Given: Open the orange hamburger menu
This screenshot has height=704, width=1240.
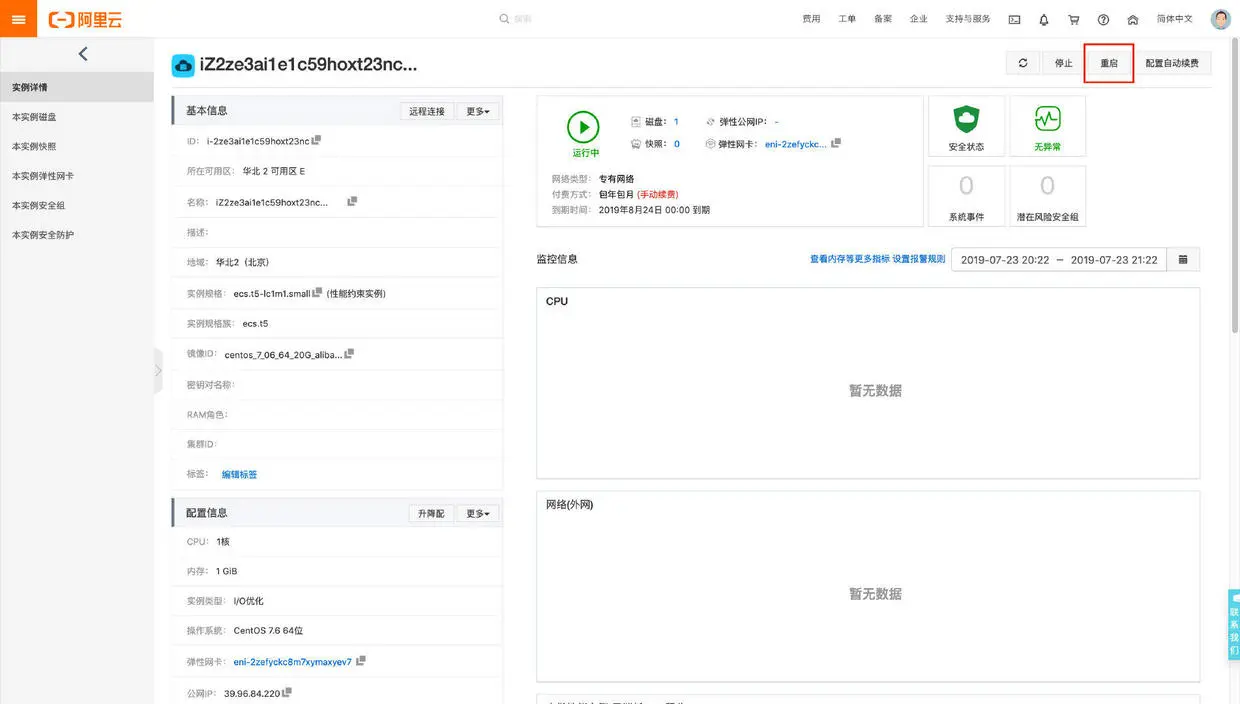Looking at the screenshot, I should point(19,19).
